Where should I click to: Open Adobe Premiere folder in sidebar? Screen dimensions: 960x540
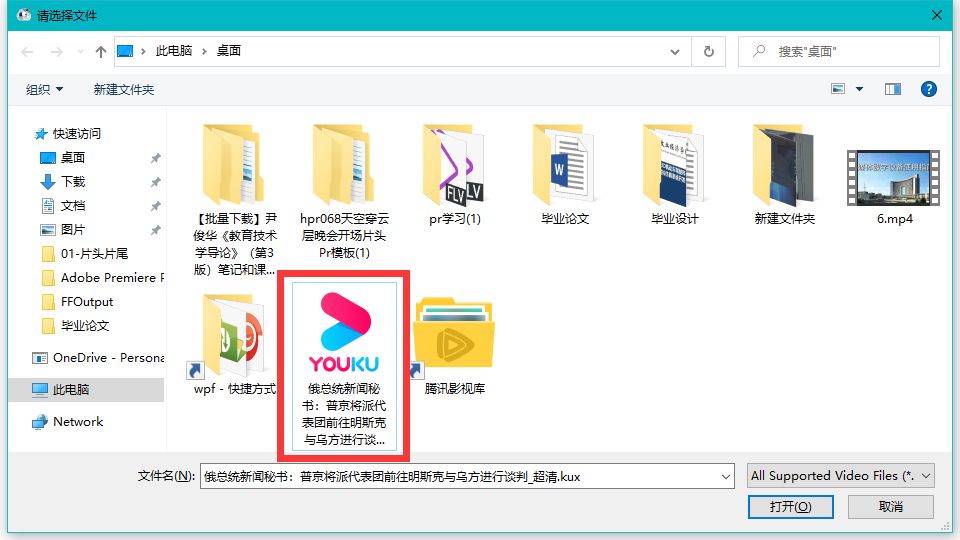pyautogui.click(x=102, y=278)
